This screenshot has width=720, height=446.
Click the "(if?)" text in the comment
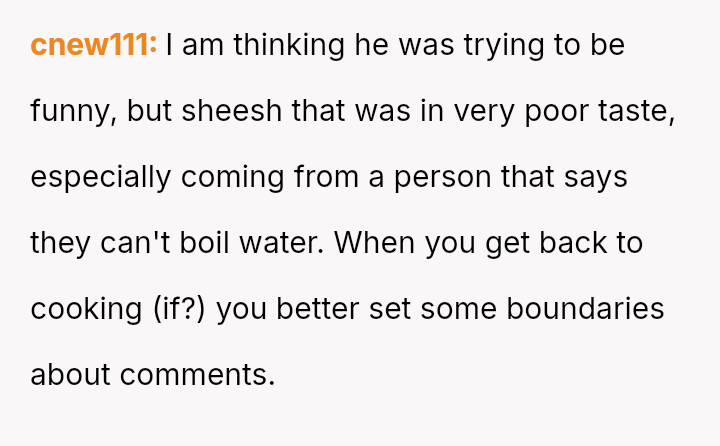coord(180,311)
